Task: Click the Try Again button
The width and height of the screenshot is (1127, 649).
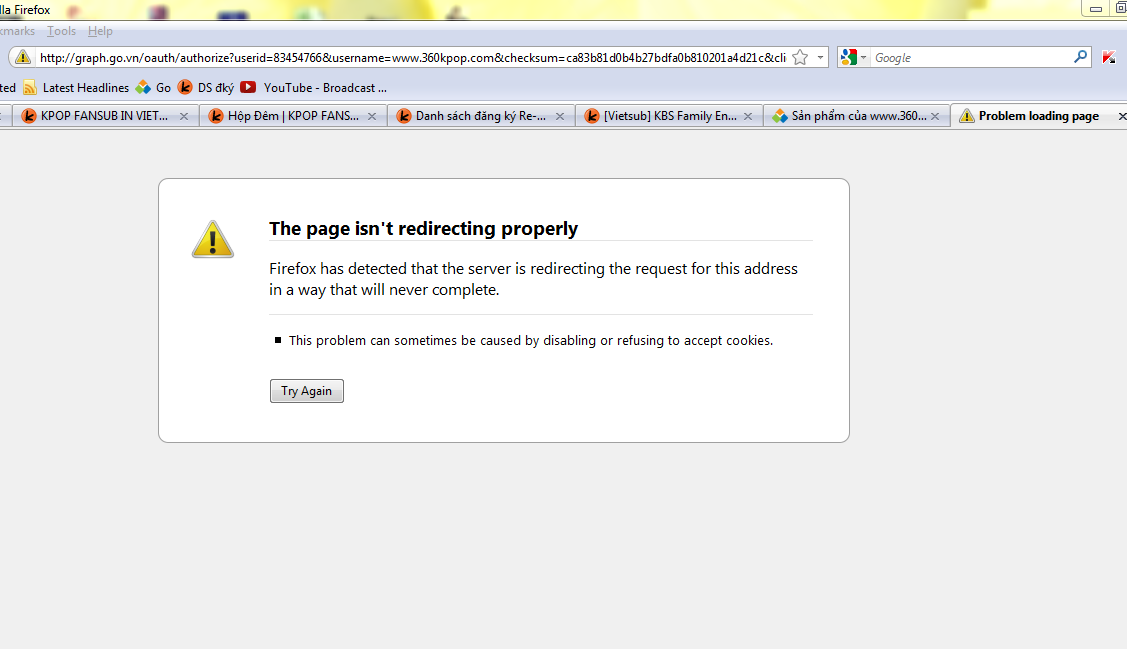Action: click(x=307, y=391)
